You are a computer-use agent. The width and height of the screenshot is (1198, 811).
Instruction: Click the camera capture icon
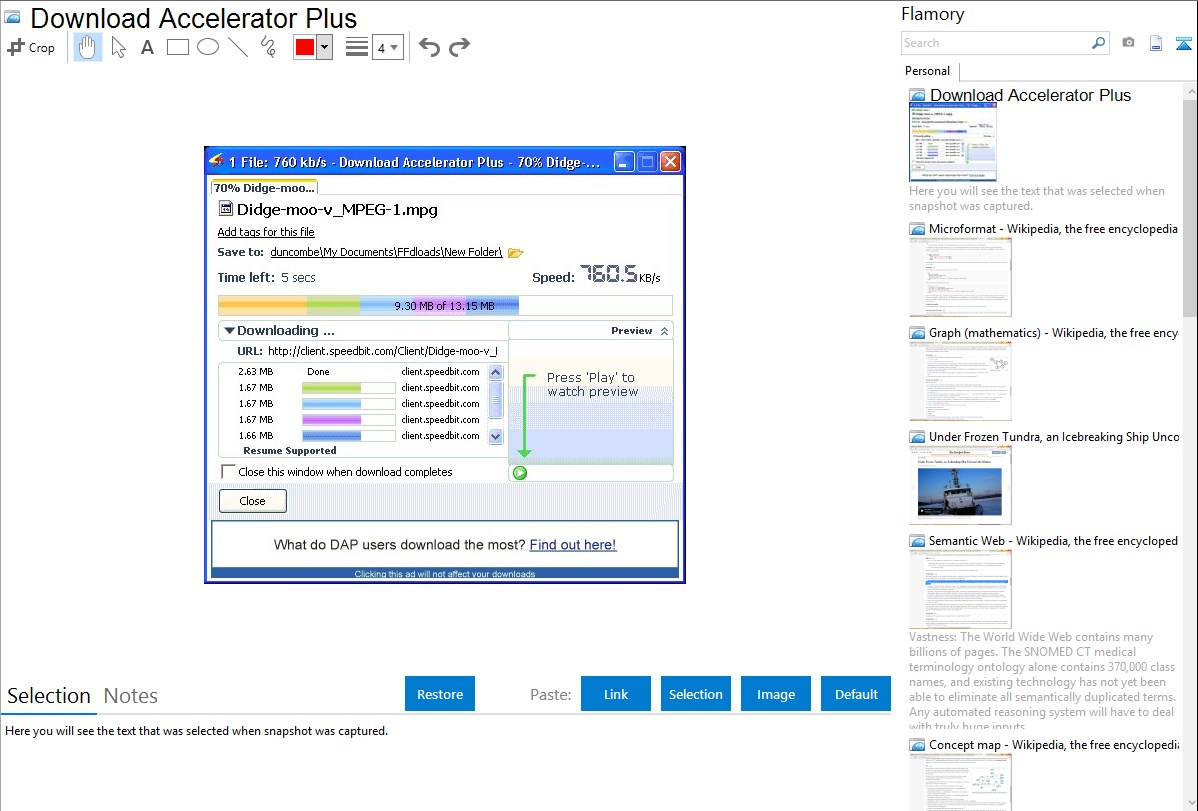[1128, 43]
